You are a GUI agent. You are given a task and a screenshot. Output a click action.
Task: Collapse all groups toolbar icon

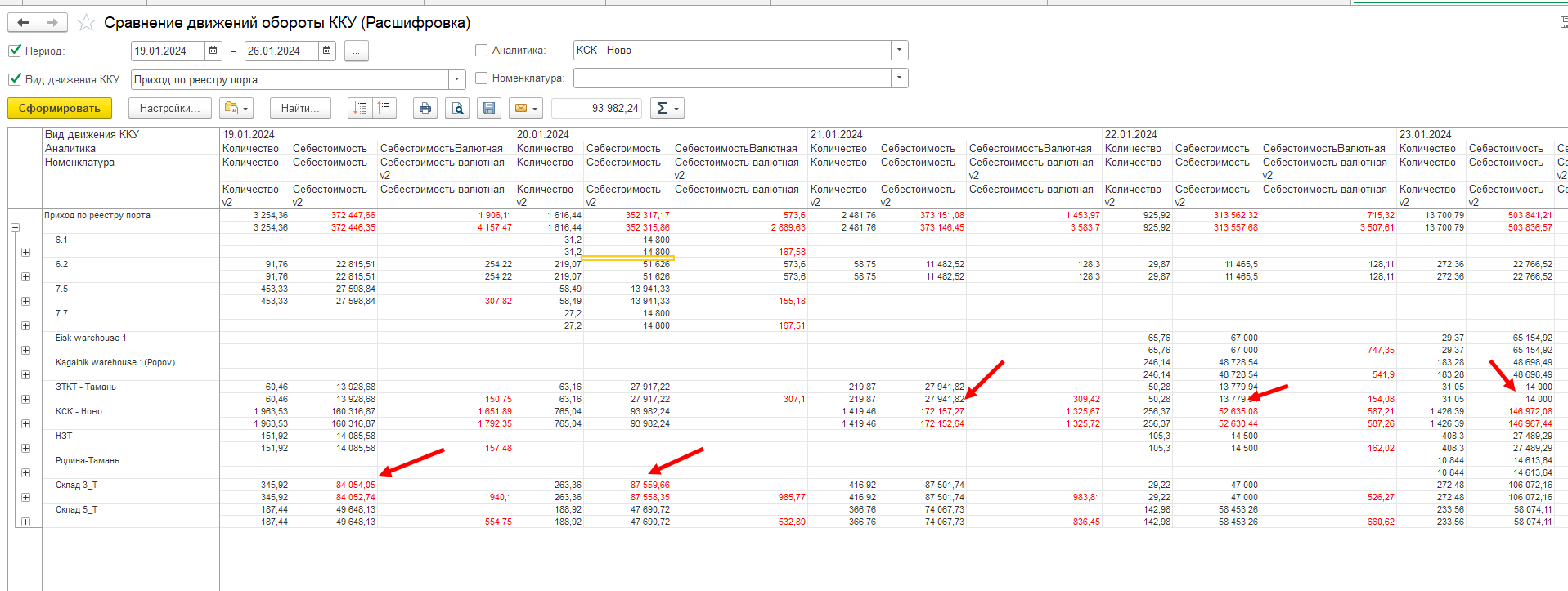(384, 108)
